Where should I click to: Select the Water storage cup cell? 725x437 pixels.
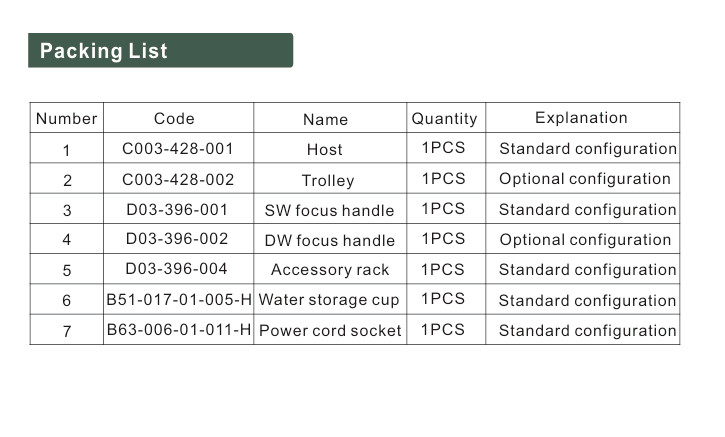point(329,300)
